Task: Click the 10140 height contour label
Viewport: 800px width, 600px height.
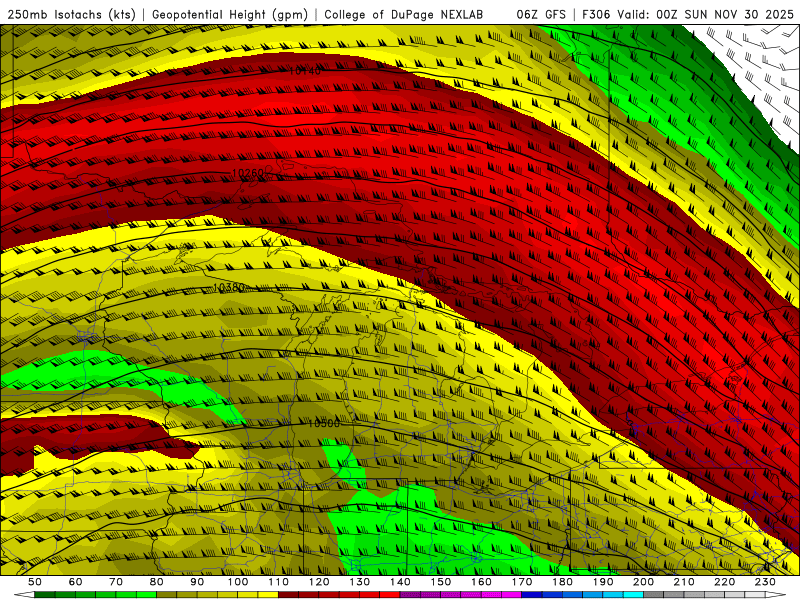Action: pos(305,71)
